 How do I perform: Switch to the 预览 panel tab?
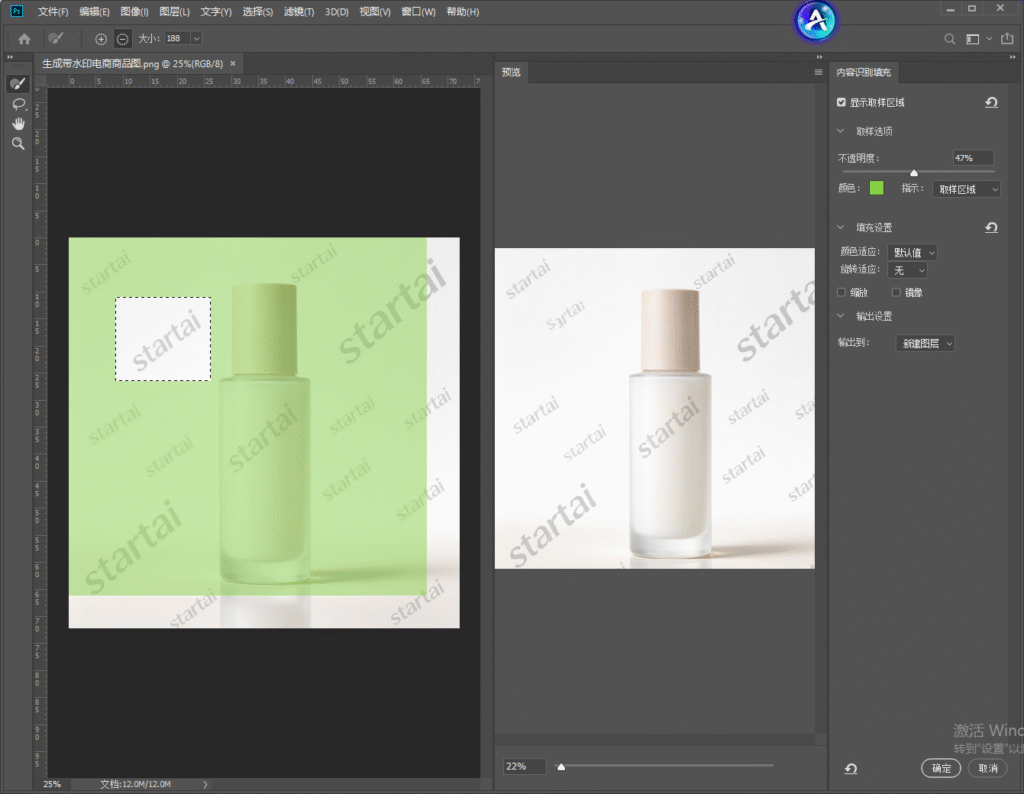[x=511, y=72]
